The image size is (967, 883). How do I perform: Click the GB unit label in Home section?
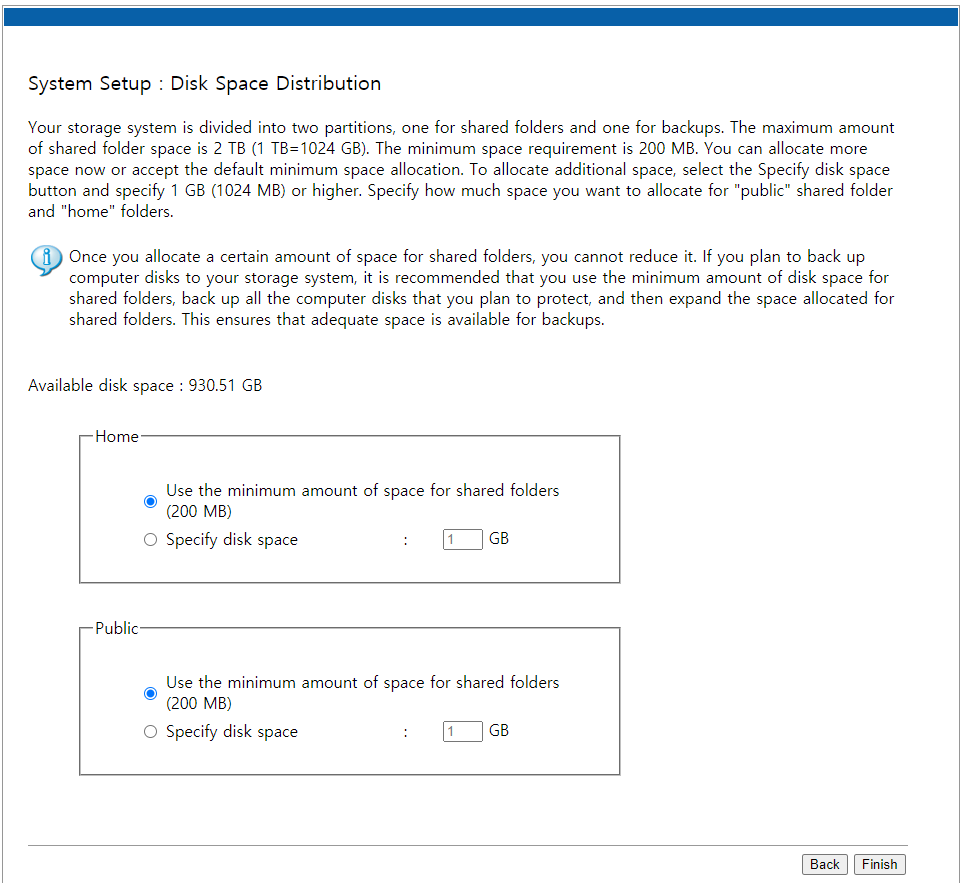pos(499,538)
